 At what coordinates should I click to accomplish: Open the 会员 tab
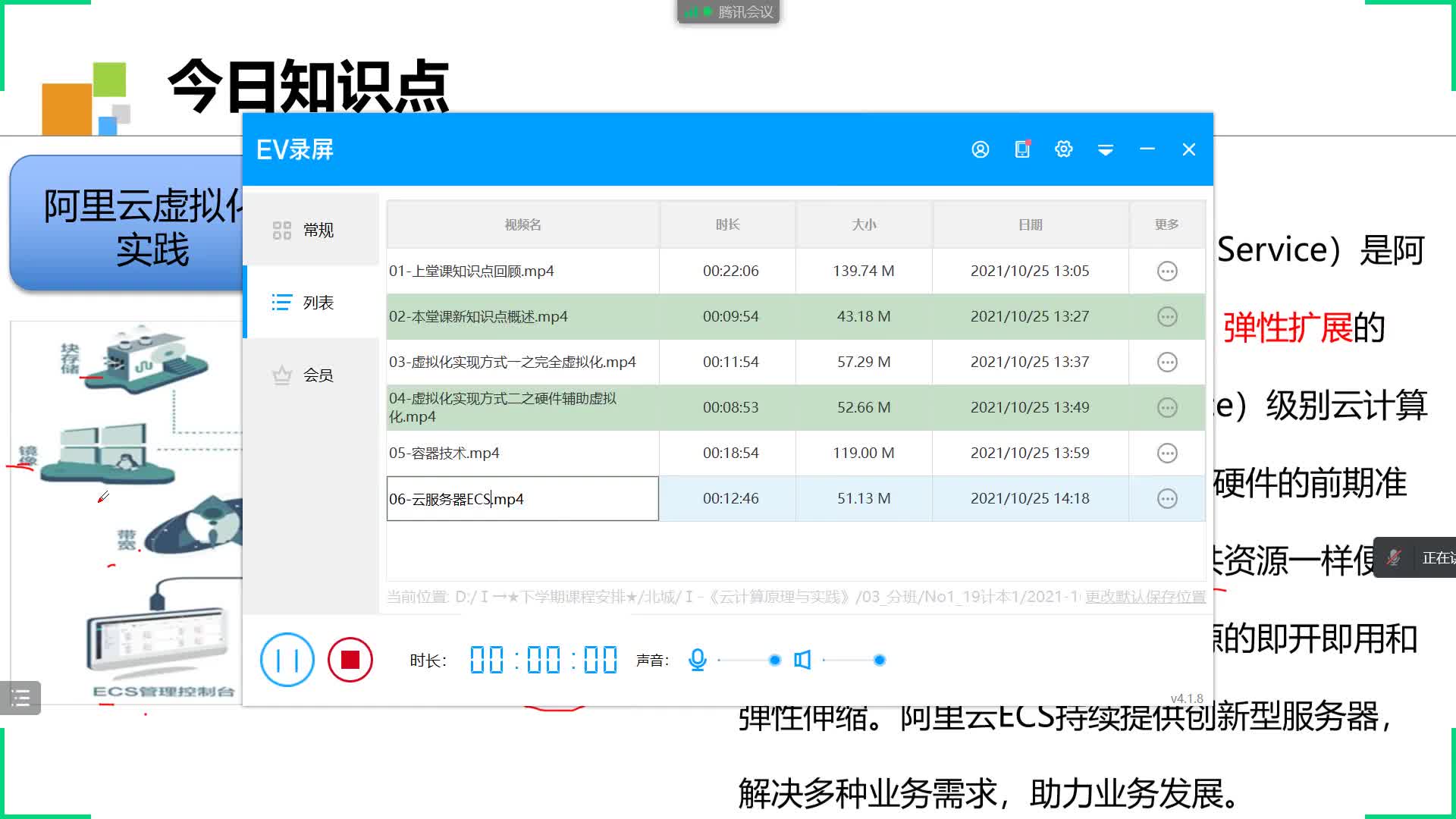(311, 375)
